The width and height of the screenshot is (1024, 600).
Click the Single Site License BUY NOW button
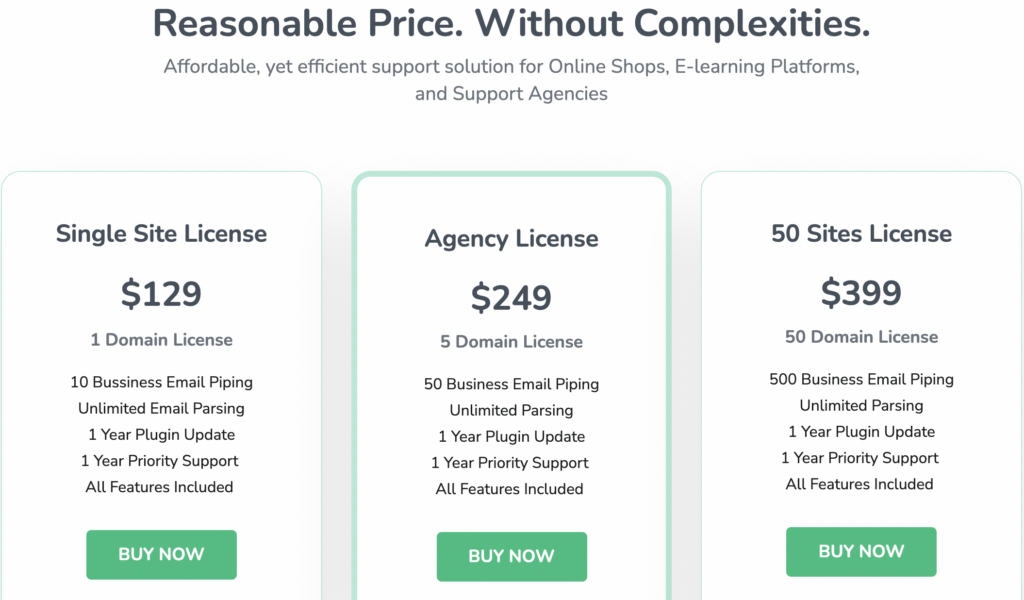pos(161,554)
